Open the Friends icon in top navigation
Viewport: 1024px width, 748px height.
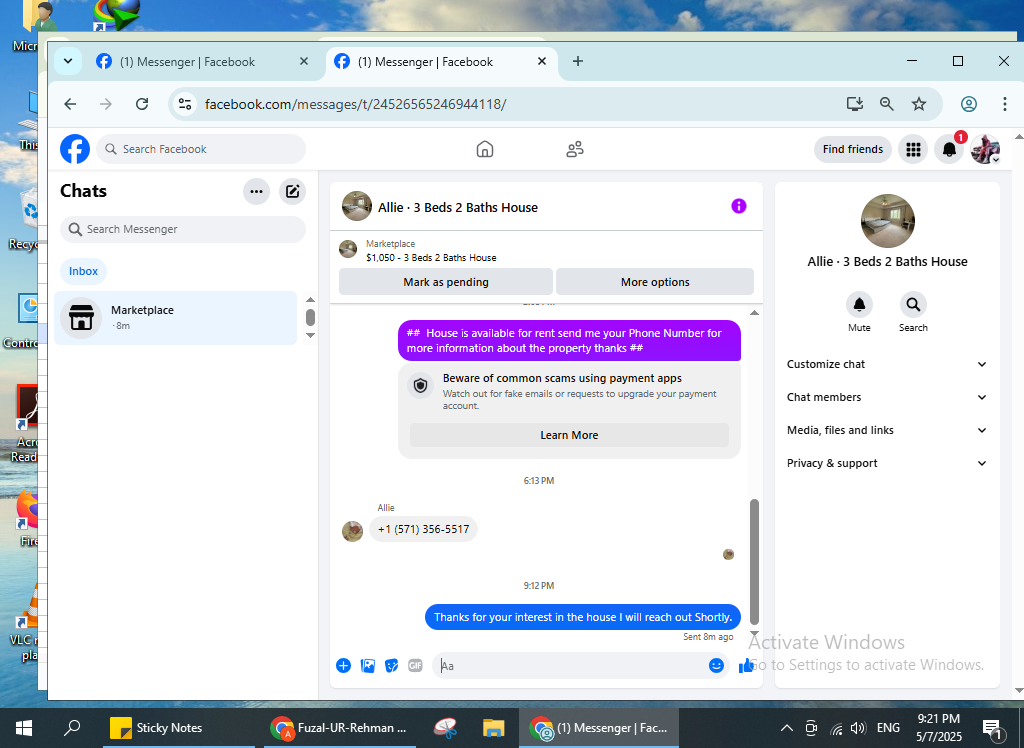click(x=575, y=149)
